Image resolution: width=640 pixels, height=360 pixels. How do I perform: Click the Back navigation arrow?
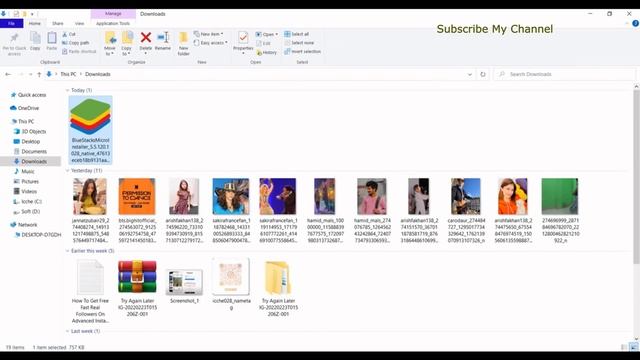8,74
